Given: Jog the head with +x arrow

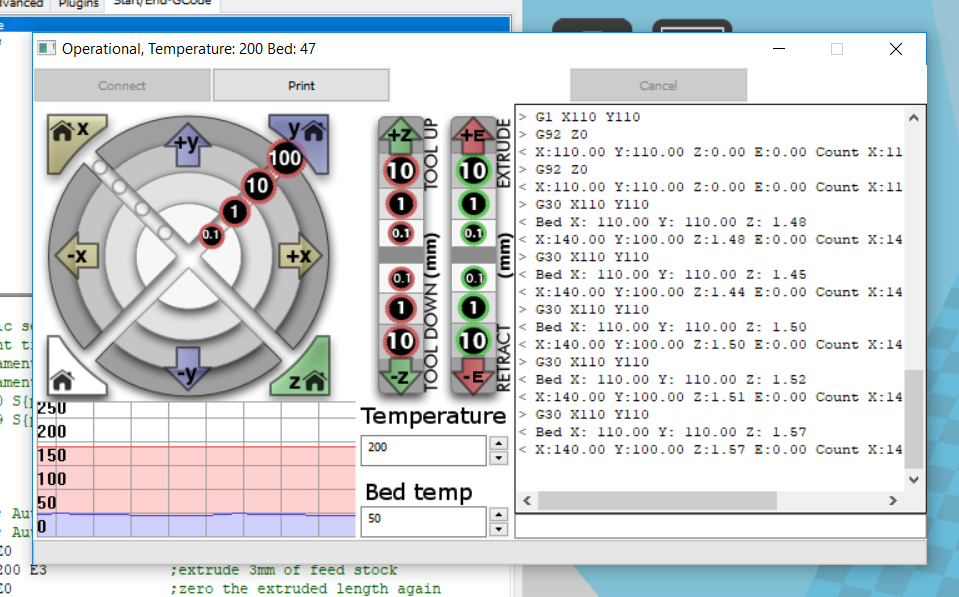Looking at the screenshot, I should 297,256.
